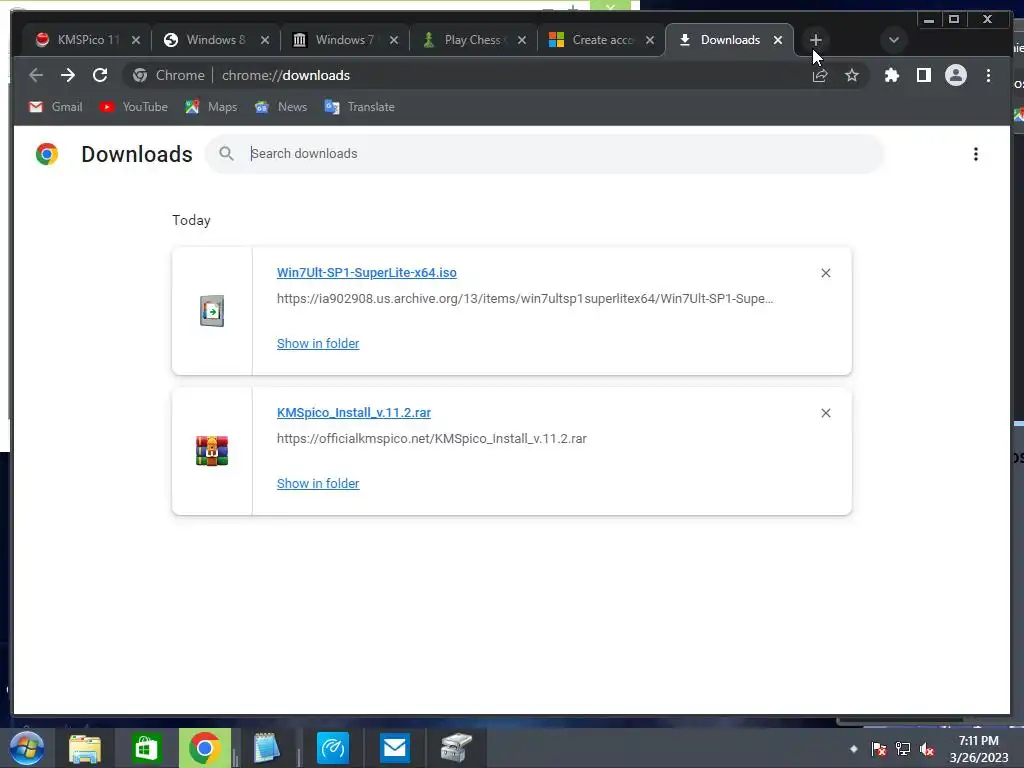Open the Notepad taskbar icon
The height and width of the screenshot is (768, 1024).
click(x=266, y=748)
